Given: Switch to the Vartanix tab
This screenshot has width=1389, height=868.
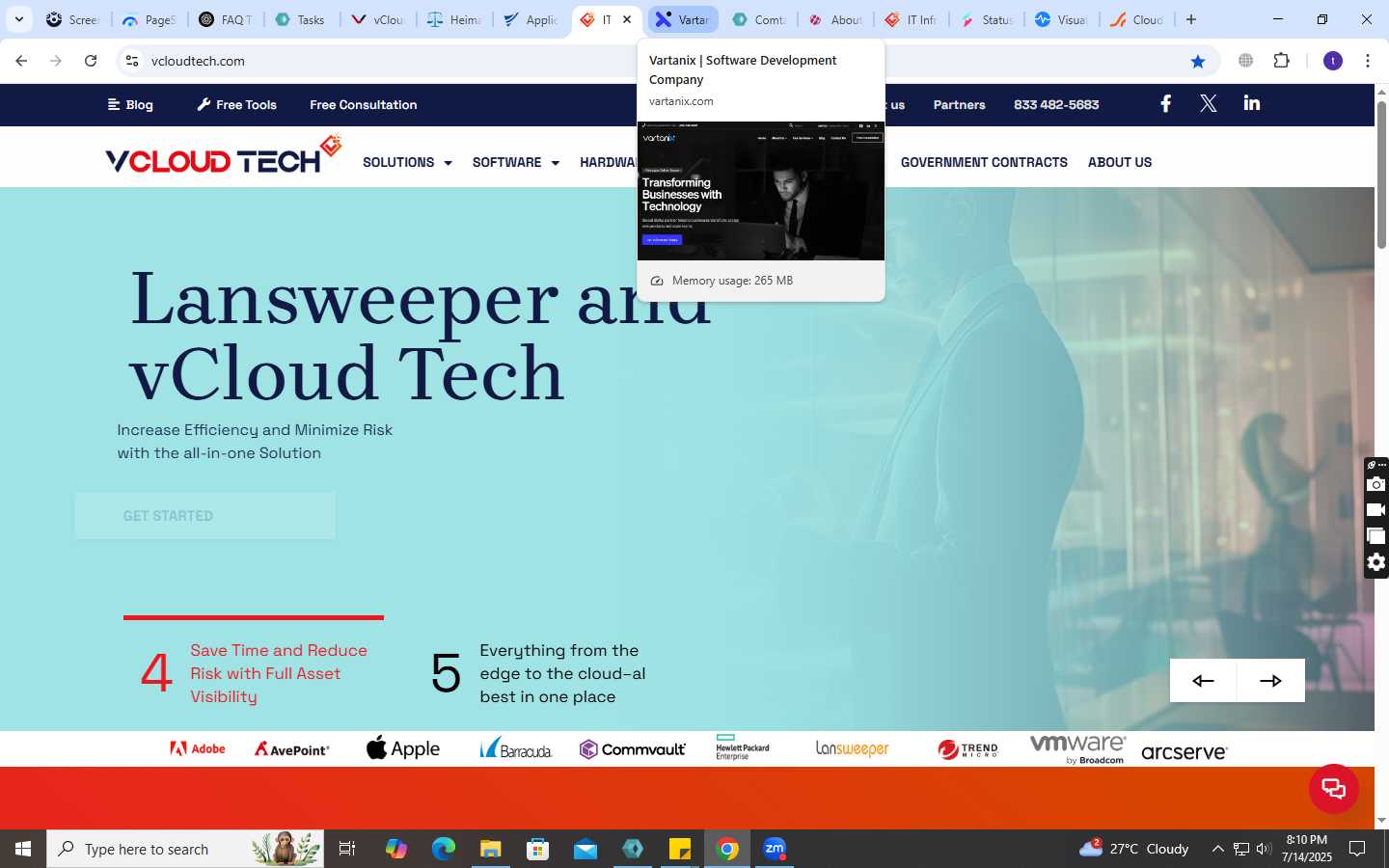Looking at the screenshot, I should click(683, 19).
